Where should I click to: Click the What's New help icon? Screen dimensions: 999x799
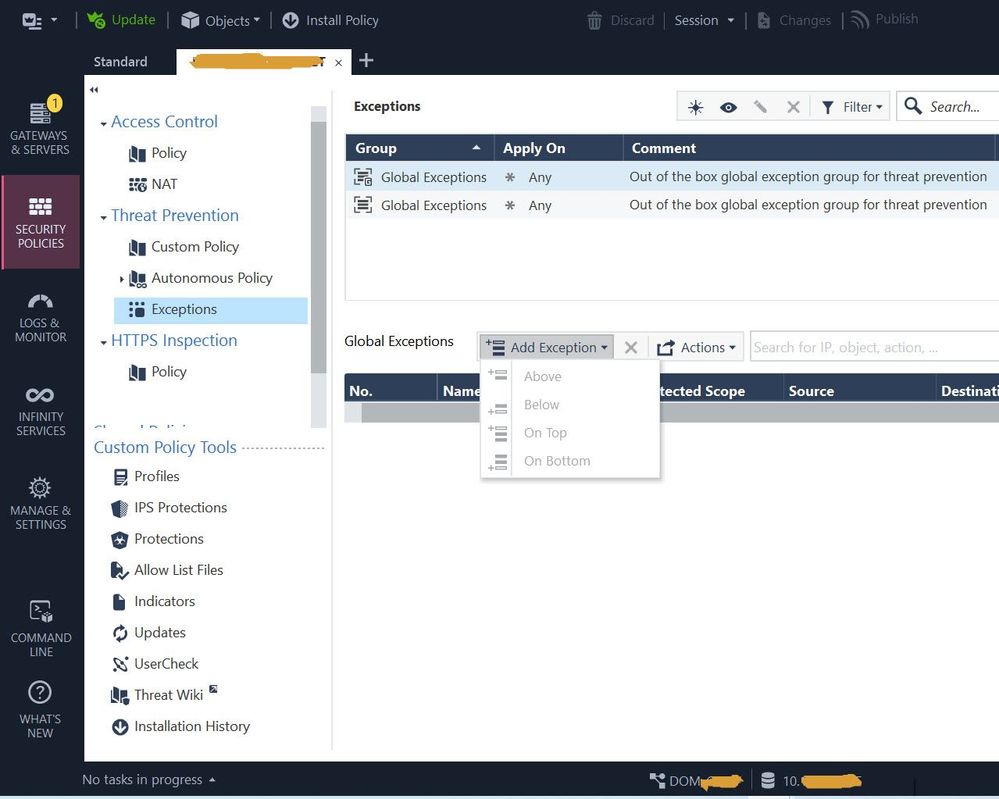40,709
